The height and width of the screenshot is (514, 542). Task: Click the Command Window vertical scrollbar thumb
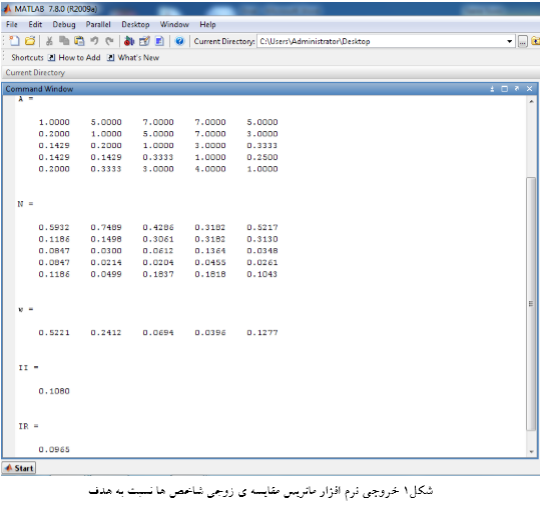click(531, 303)
